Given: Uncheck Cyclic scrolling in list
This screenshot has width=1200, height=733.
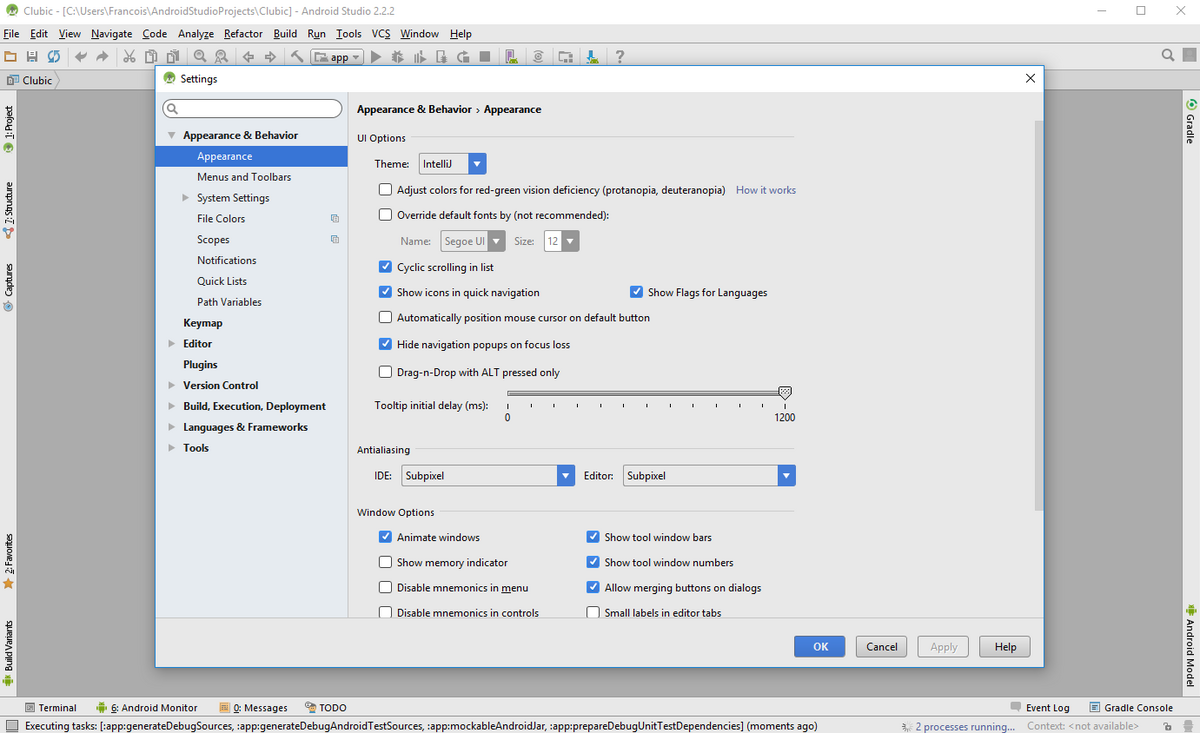Looking at the screenshot, I should [385, 267].
